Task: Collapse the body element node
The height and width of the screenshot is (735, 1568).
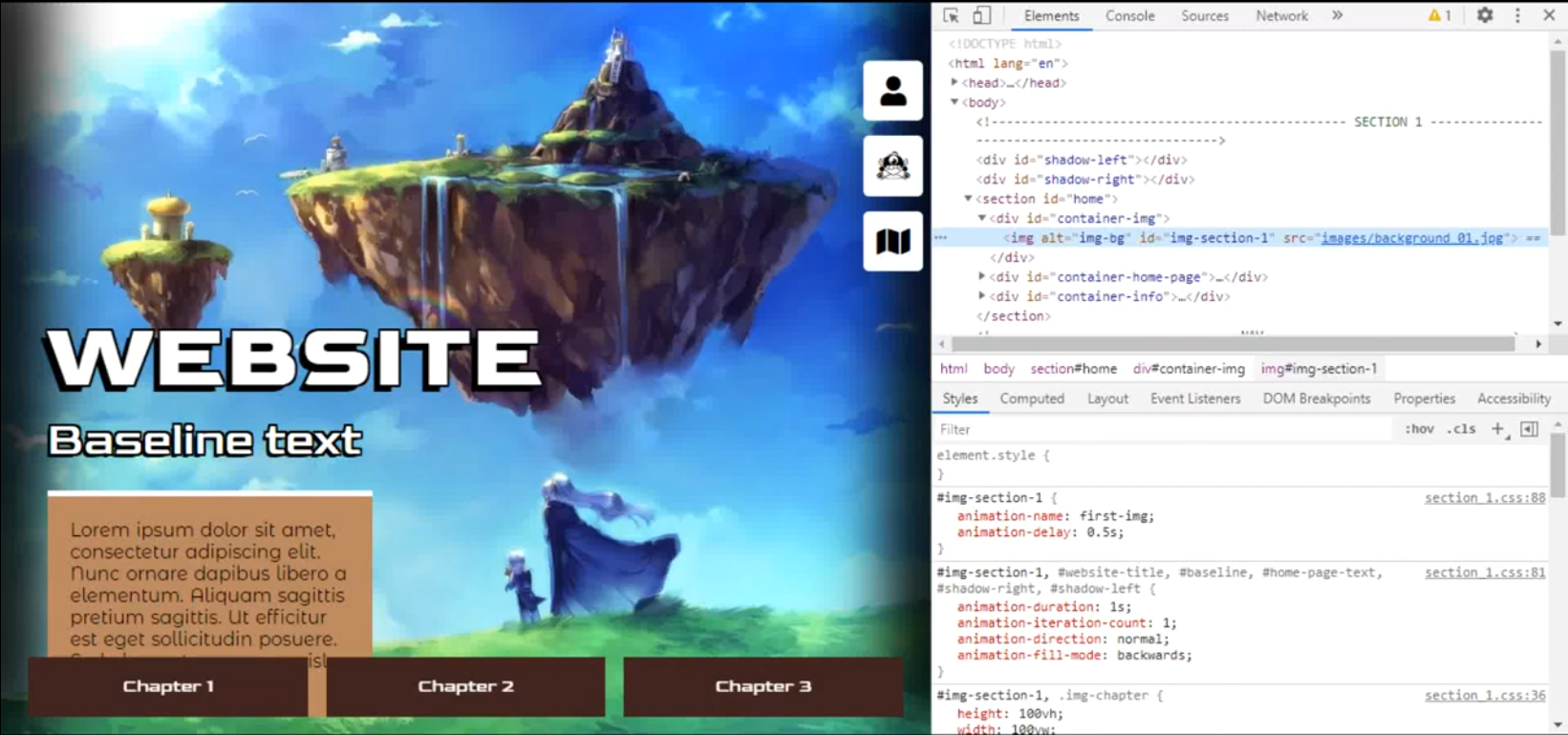Action: (955, 102)
